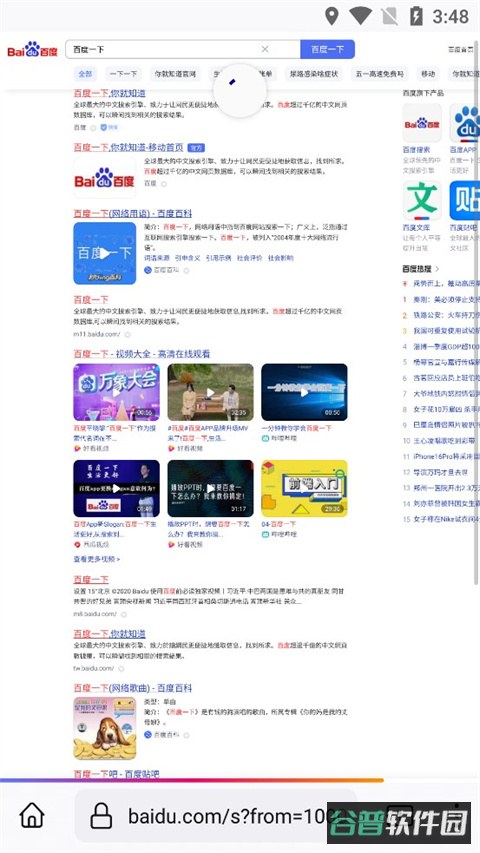Play the blue 百度一下 encyclopedia video thumbnail

point(104,253)
